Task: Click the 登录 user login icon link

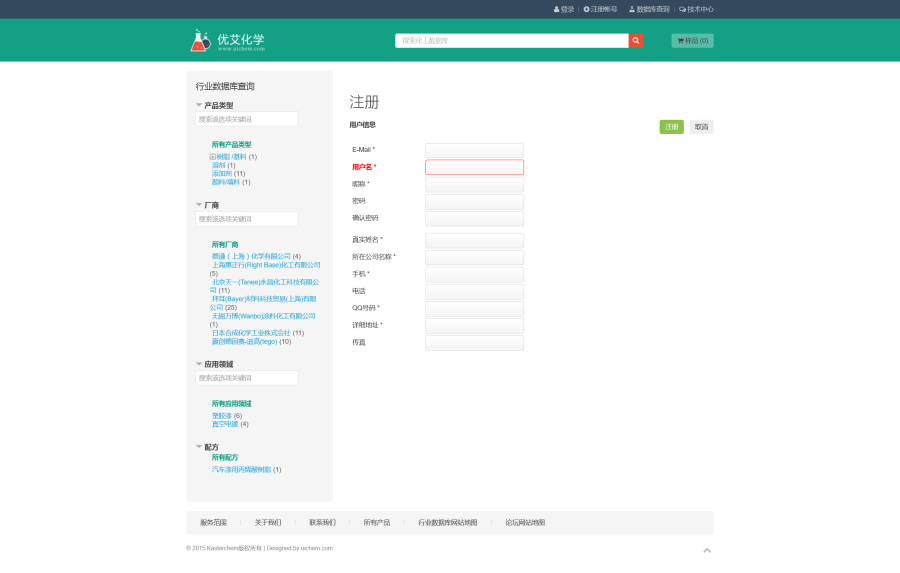Action: pos(564,9)
